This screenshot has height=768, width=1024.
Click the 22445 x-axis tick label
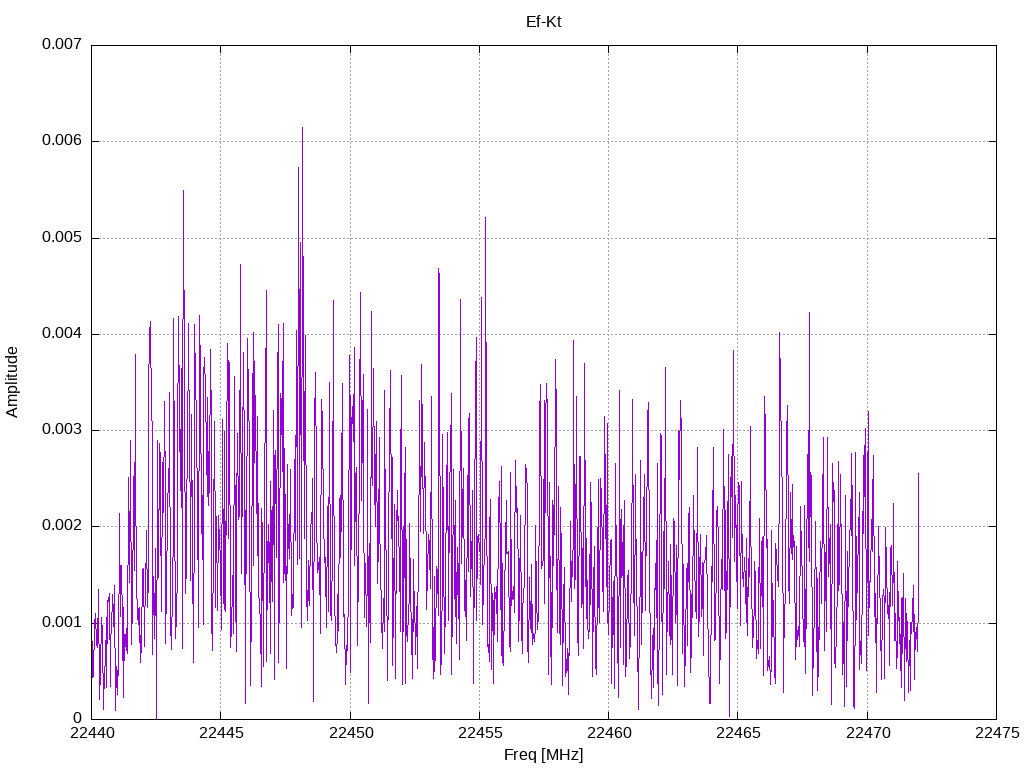click(x=221, y=733)
